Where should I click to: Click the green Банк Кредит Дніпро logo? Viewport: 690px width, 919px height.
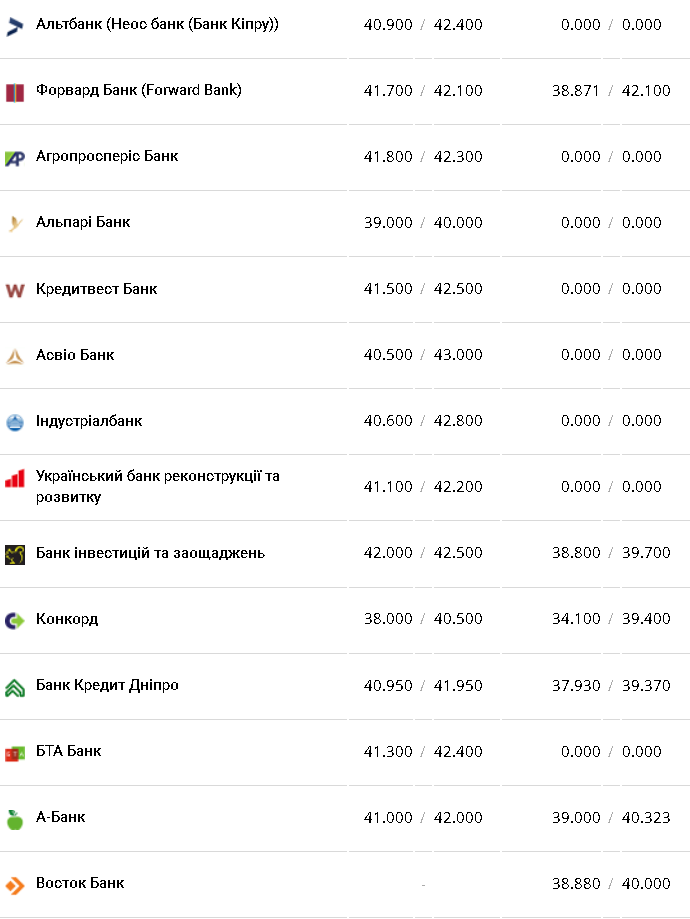pyautogui.click(x=15, y=687)
